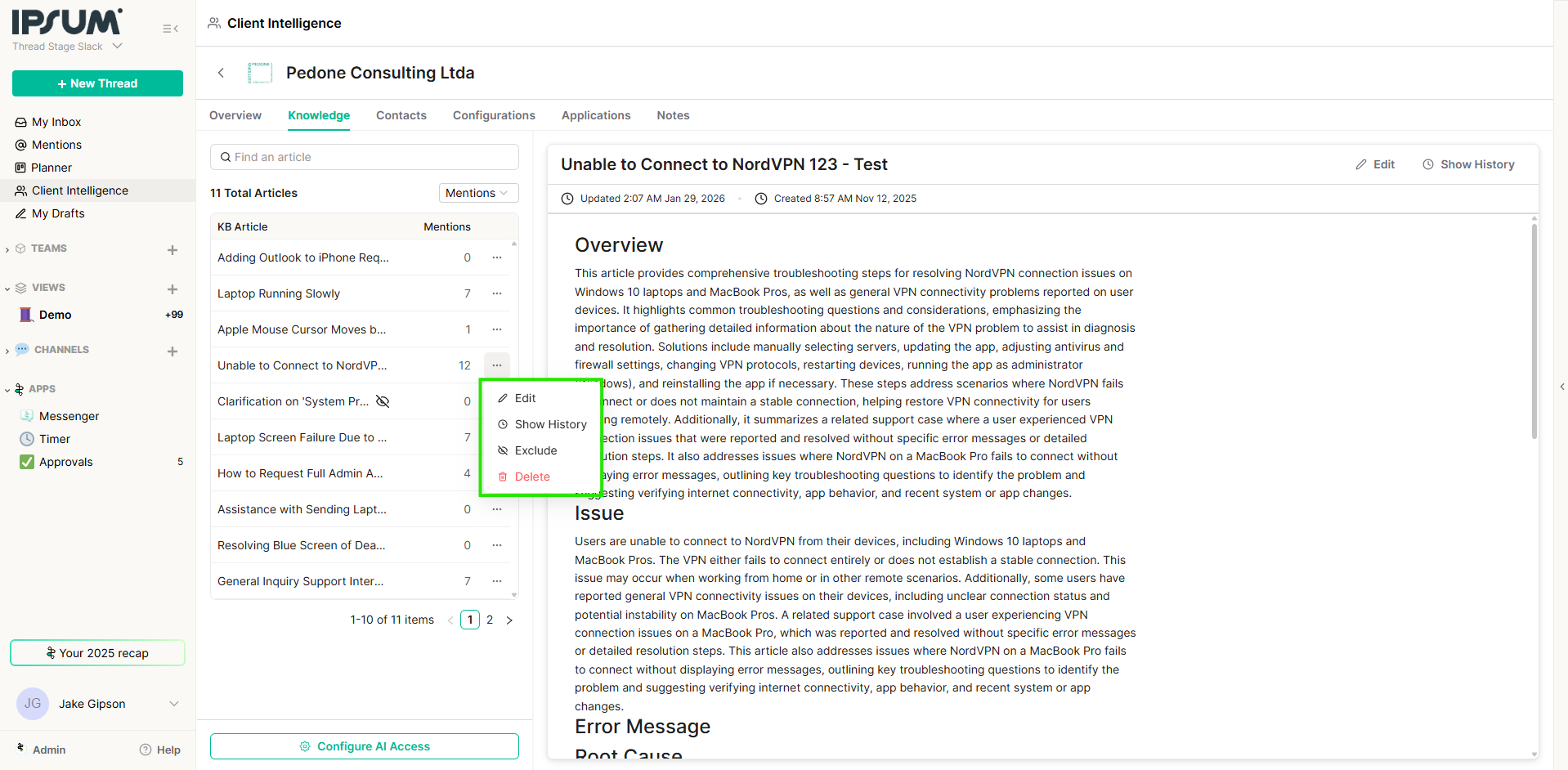Open more options for Laptop Running Slowly
1568x770 pixels.
tap(497, 293)
